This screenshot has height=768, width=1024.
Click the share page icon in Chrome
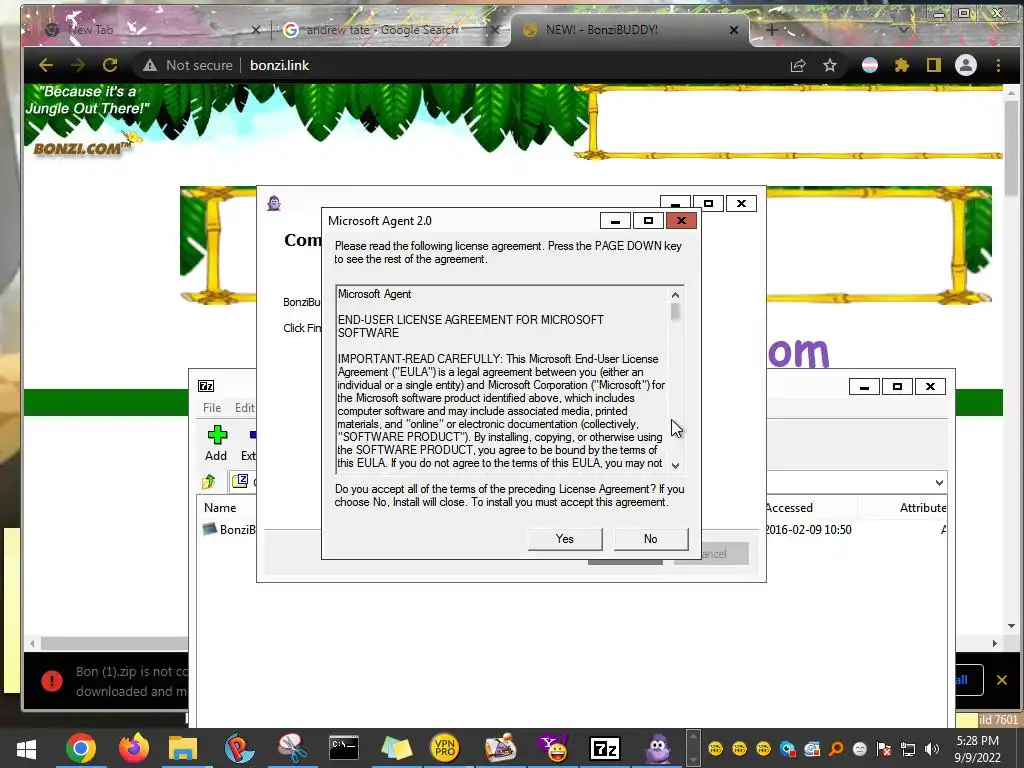797,65
